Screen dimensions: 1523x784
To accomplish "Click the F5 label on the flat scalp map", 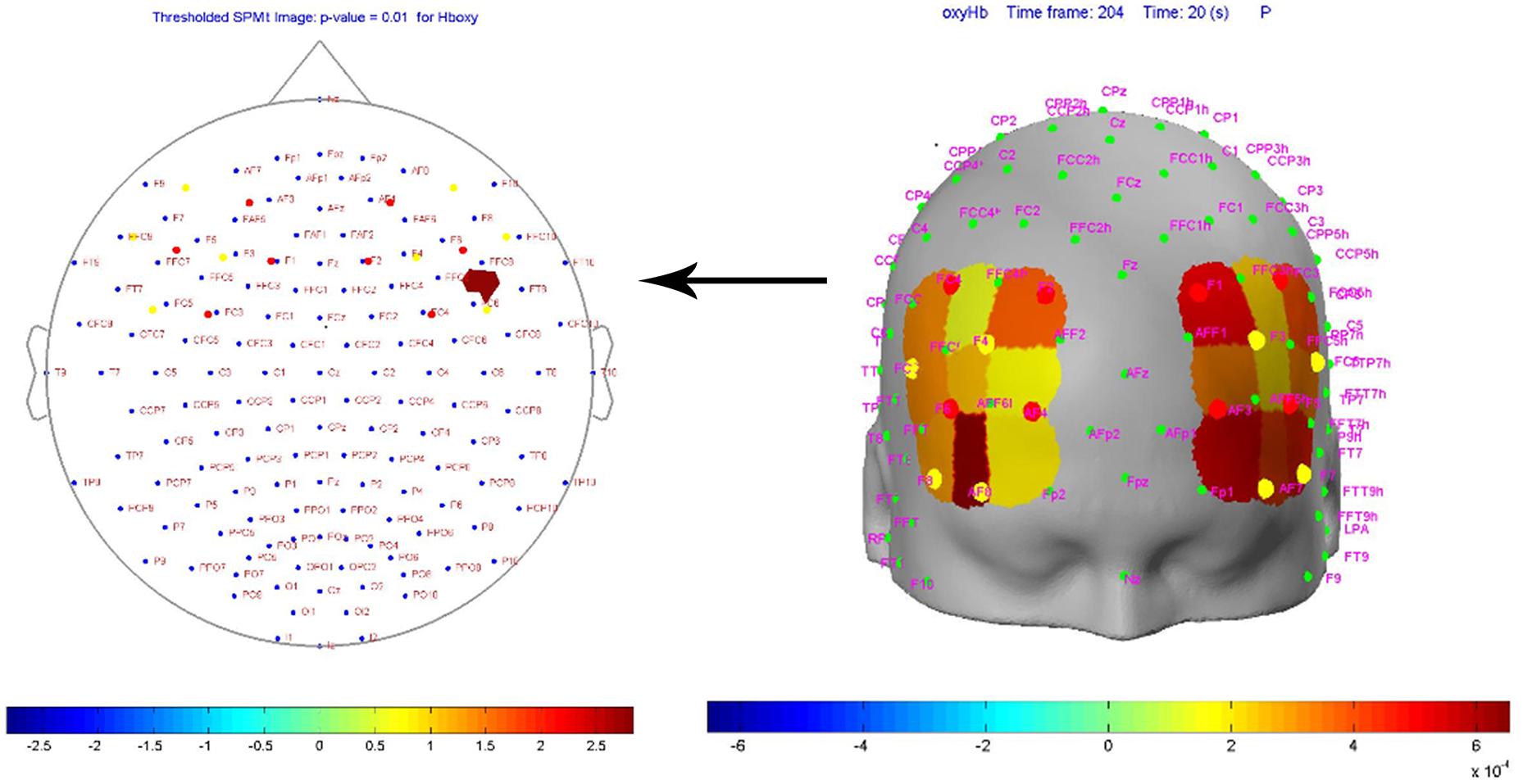I will [211, 240].
